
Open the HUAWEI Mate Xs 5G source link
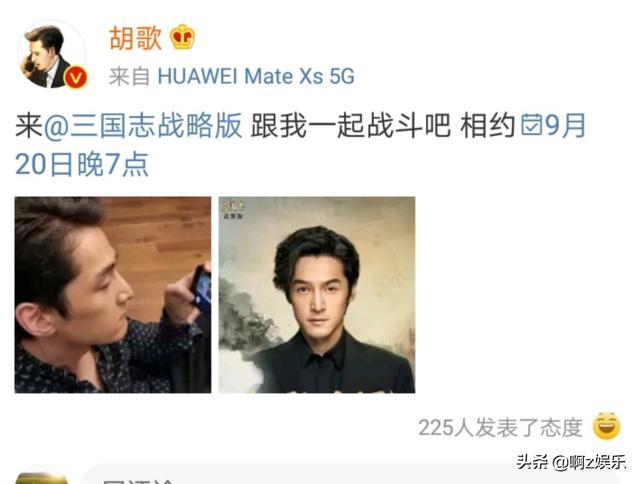(256, 76)
